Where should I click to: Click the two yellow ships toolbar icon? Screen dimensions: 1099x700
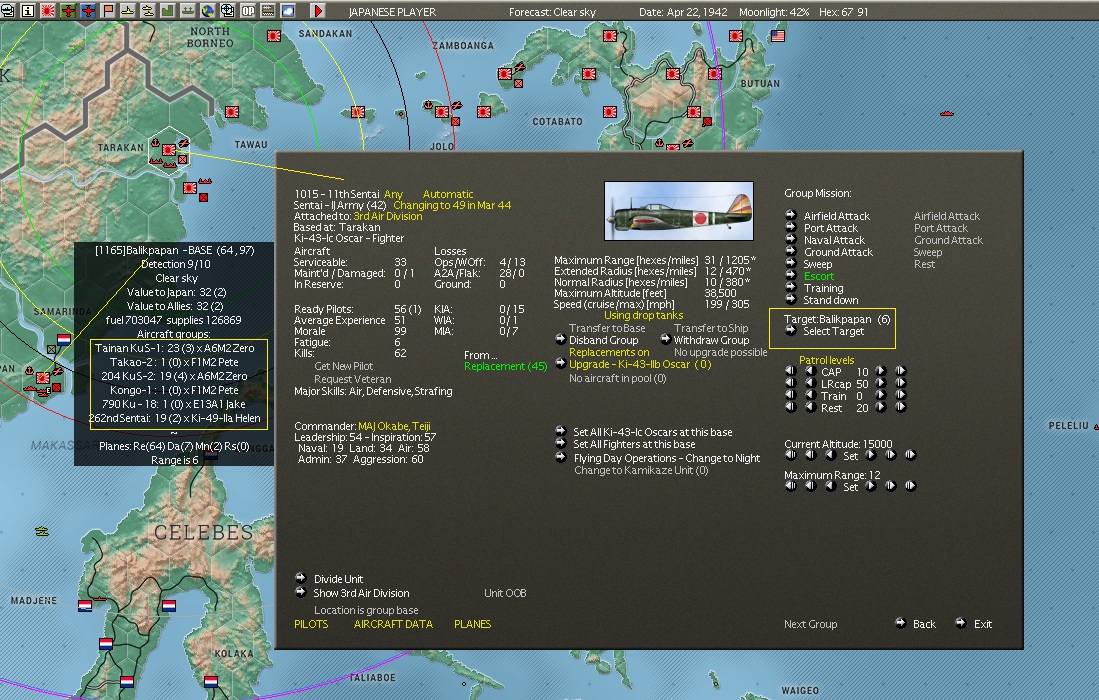coord(148,11)
